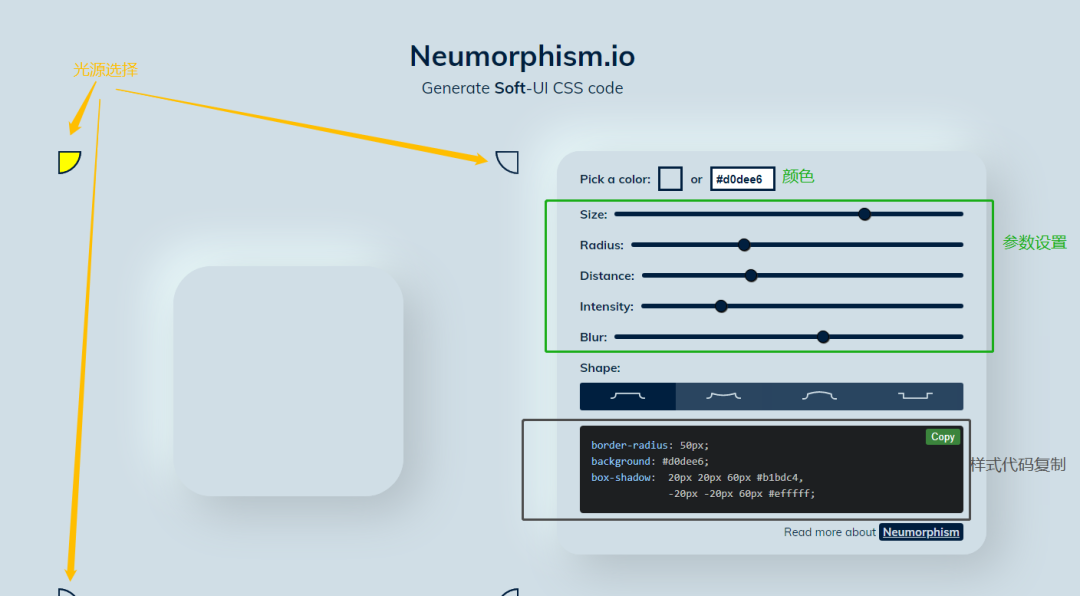Select the top-right light source corner
The image size is (1080, 596).
tap(507, 162)
